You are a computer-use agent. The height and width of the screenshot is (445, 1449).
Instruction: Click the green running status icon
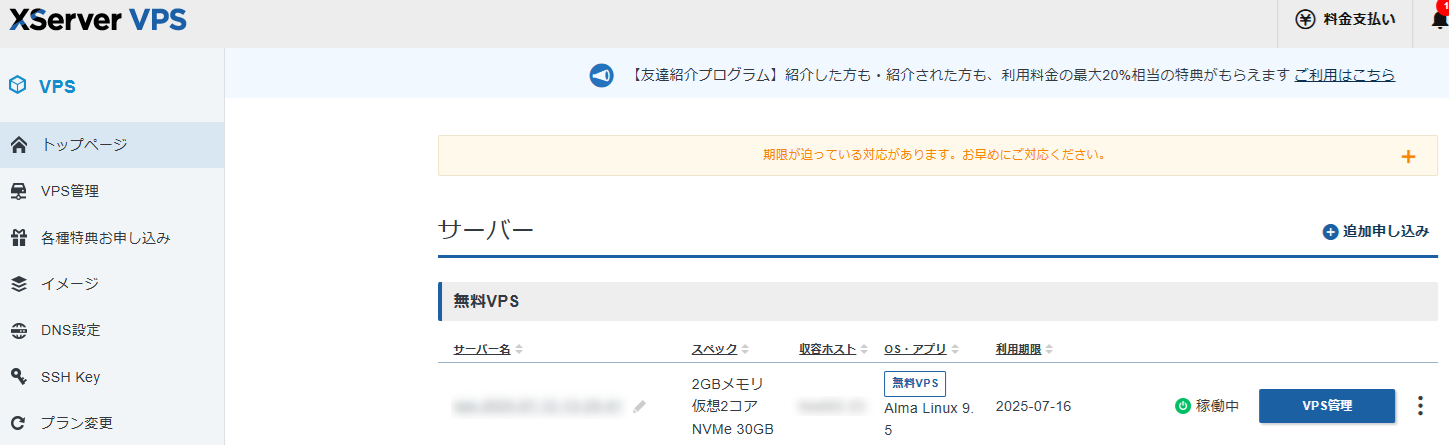1182,406
